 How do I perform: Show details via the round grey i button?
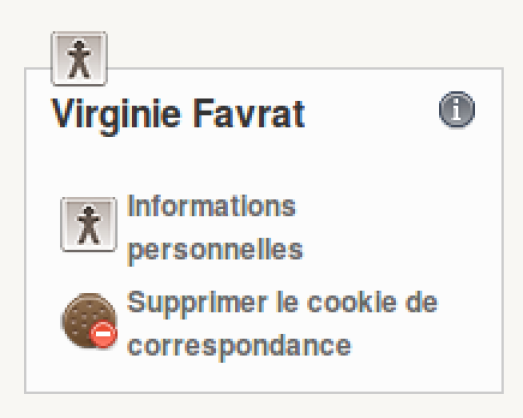coord(457,109)
